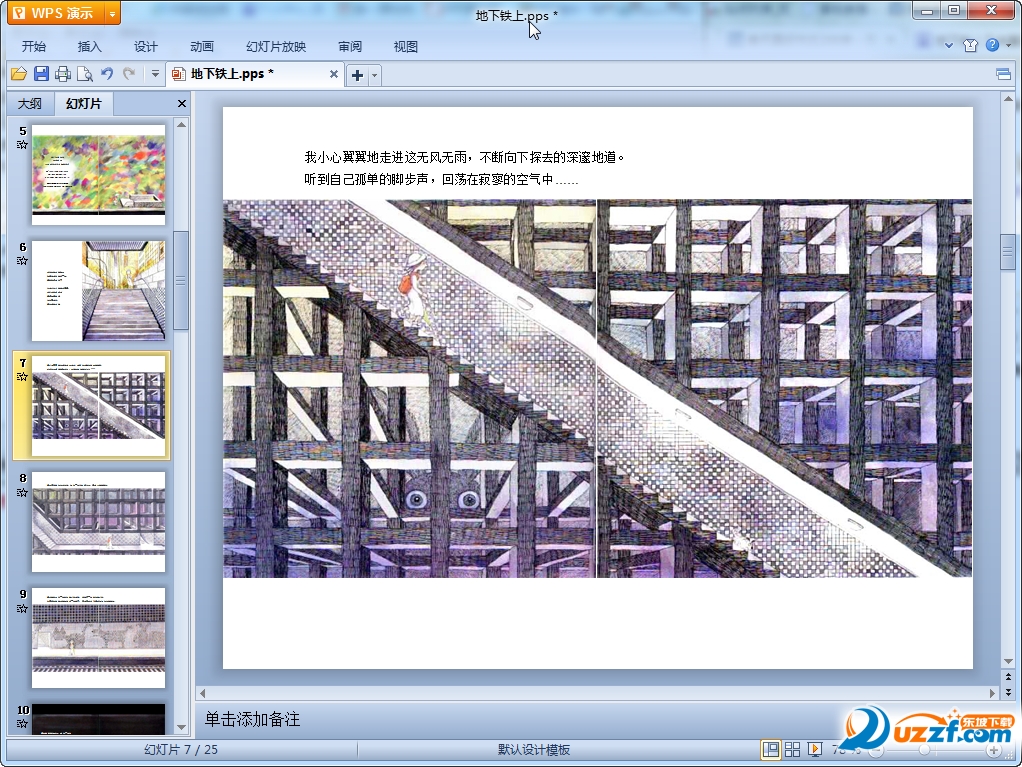Redo the last undone action
This screenshot has height=767, width=1022.
[129, 74]
